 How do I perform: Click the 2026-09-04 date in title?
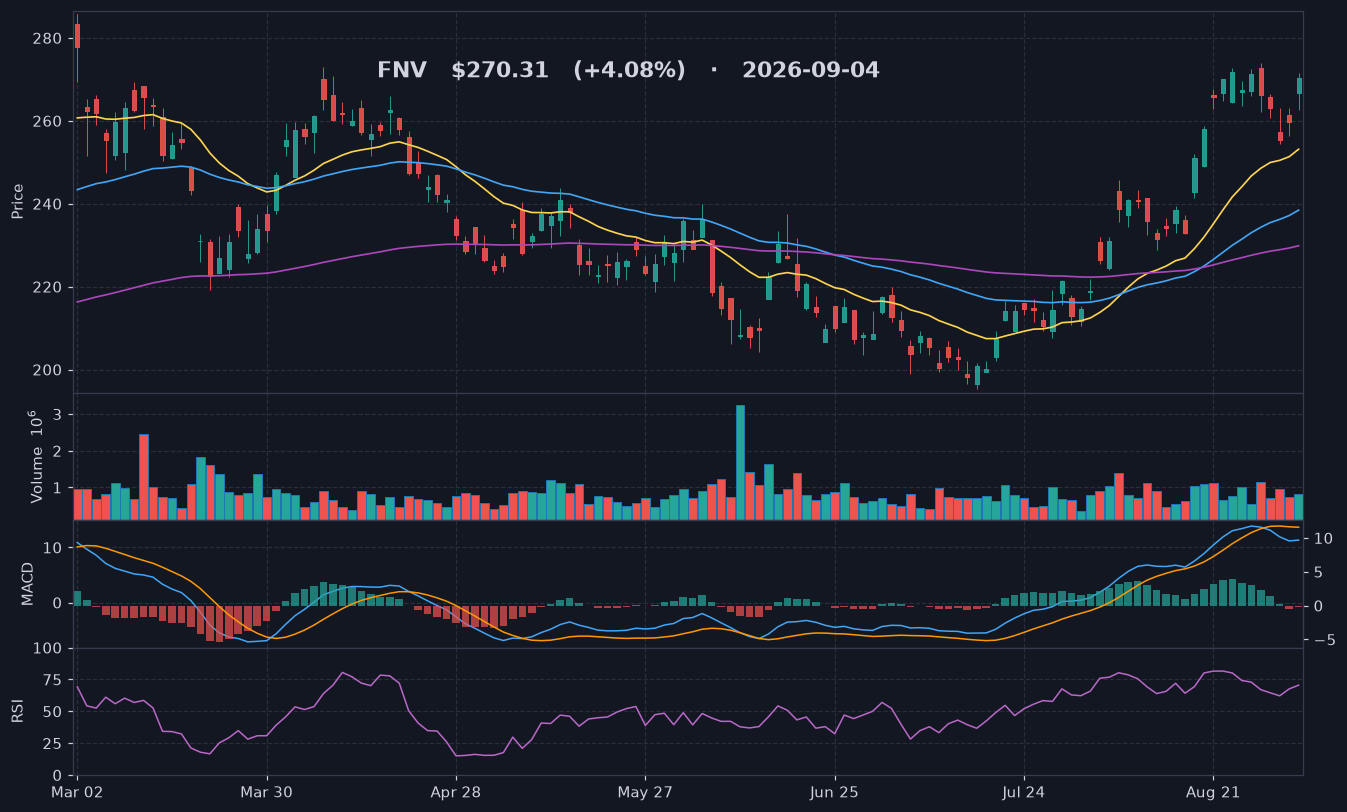810,71
